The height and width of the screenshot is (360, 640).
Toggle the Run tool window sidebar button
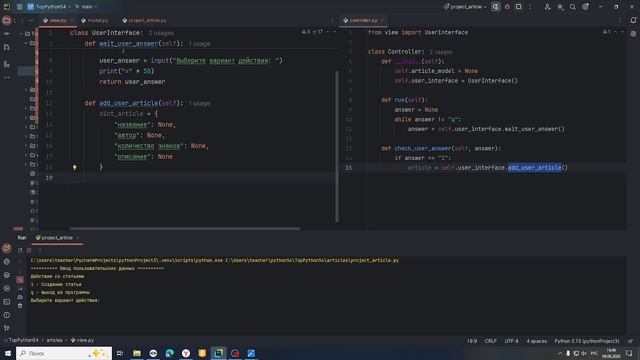tap(7, 248)
